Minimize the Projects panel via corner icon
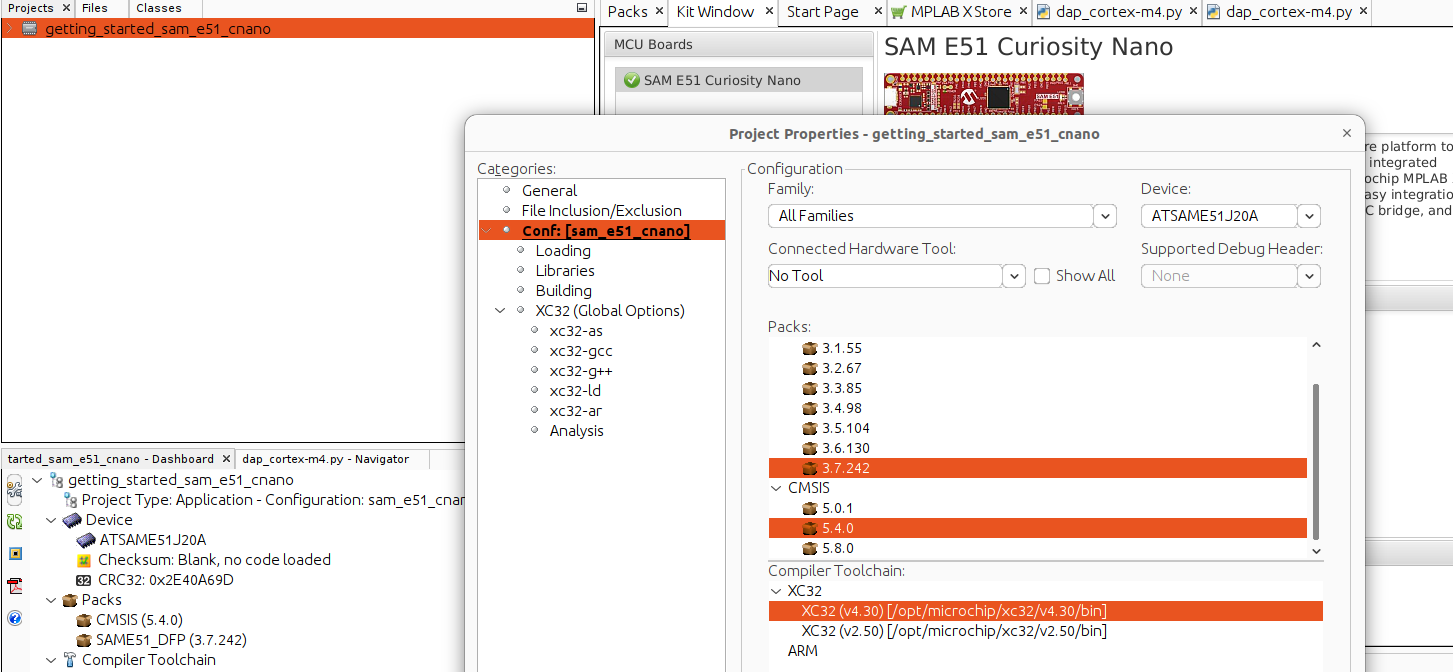 click(x=582, y=7)
